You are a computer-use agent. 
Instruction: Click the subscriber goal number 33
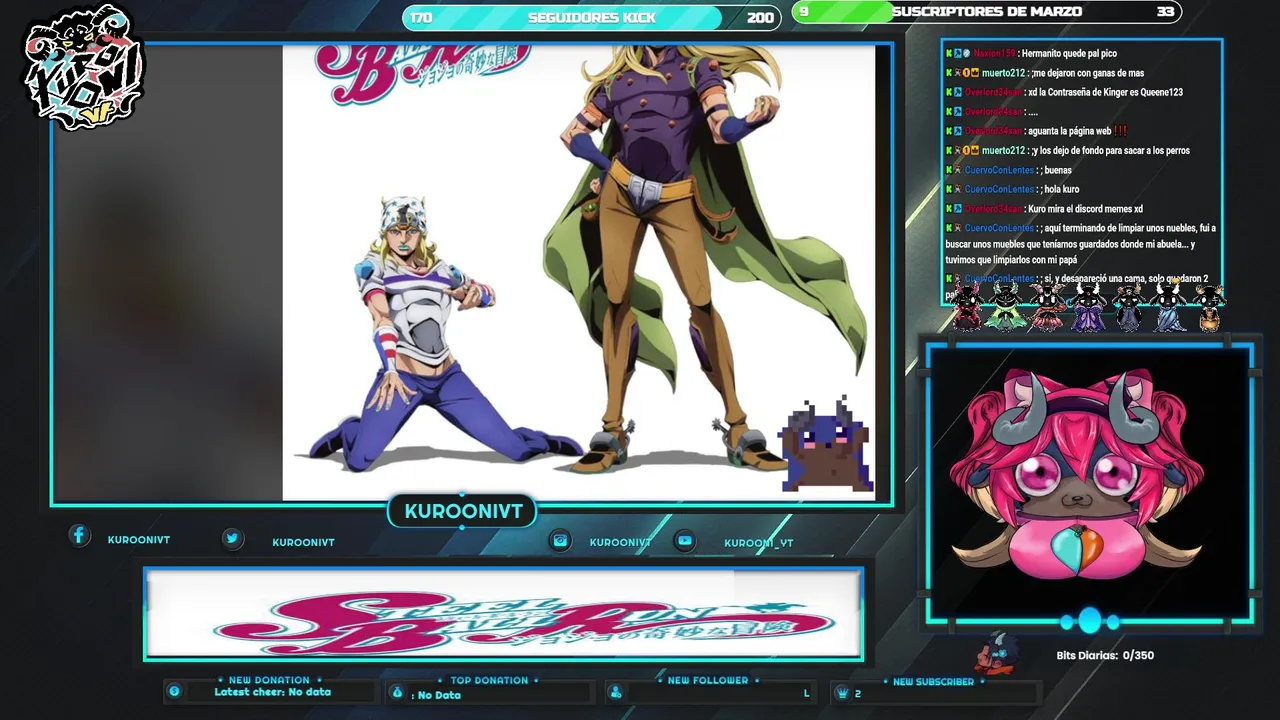click(1165, 12)
